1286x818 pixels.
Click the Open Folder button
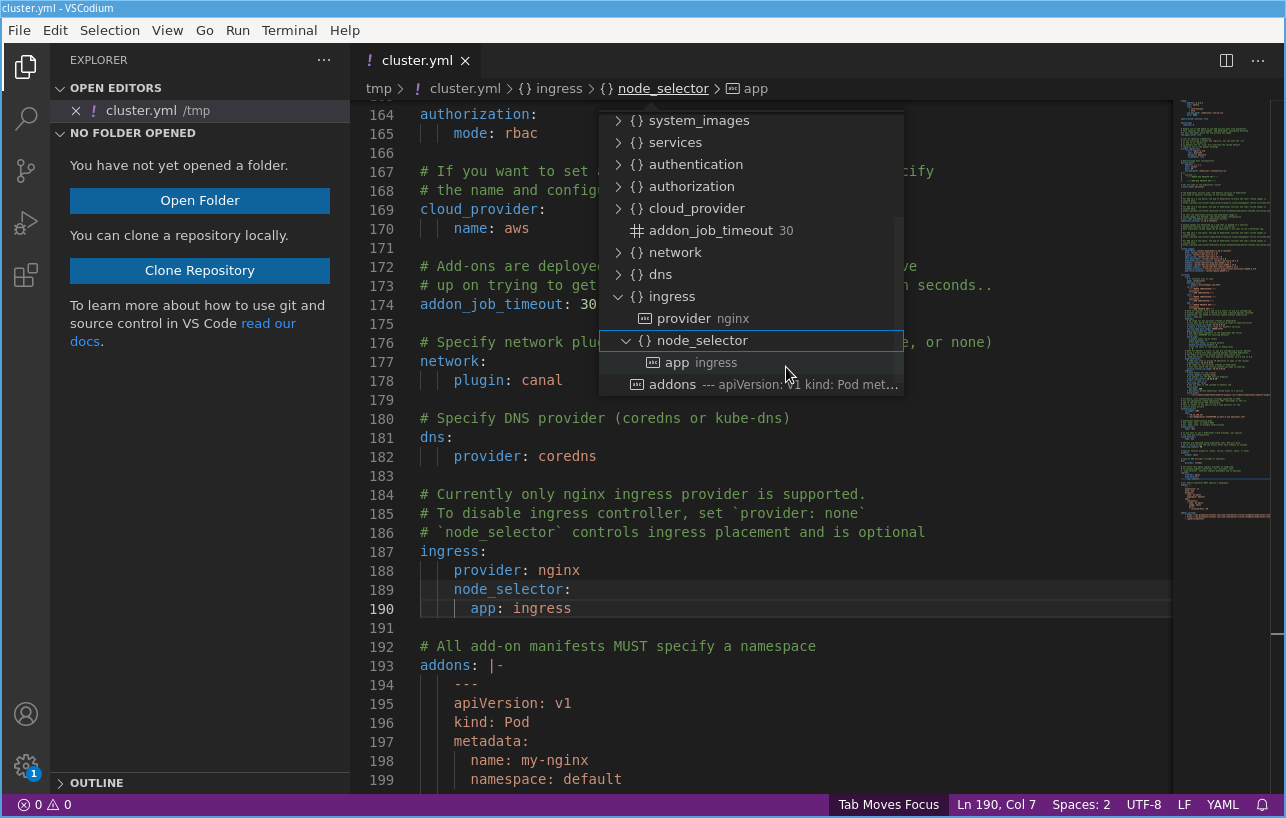coord(200,201)
